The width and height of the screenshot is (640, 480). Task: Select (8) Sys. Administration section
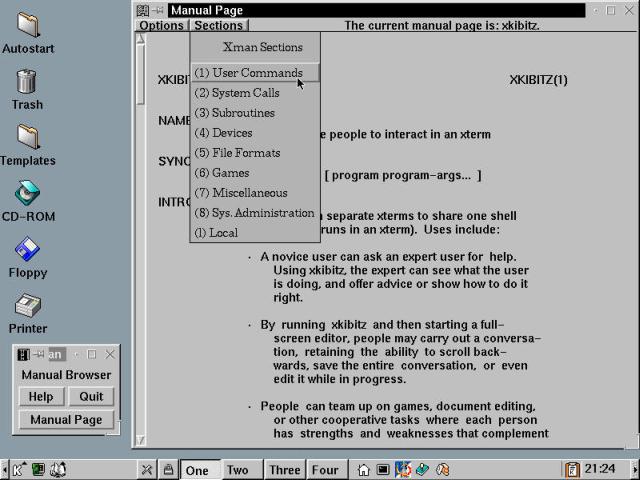tap(255, 213)
